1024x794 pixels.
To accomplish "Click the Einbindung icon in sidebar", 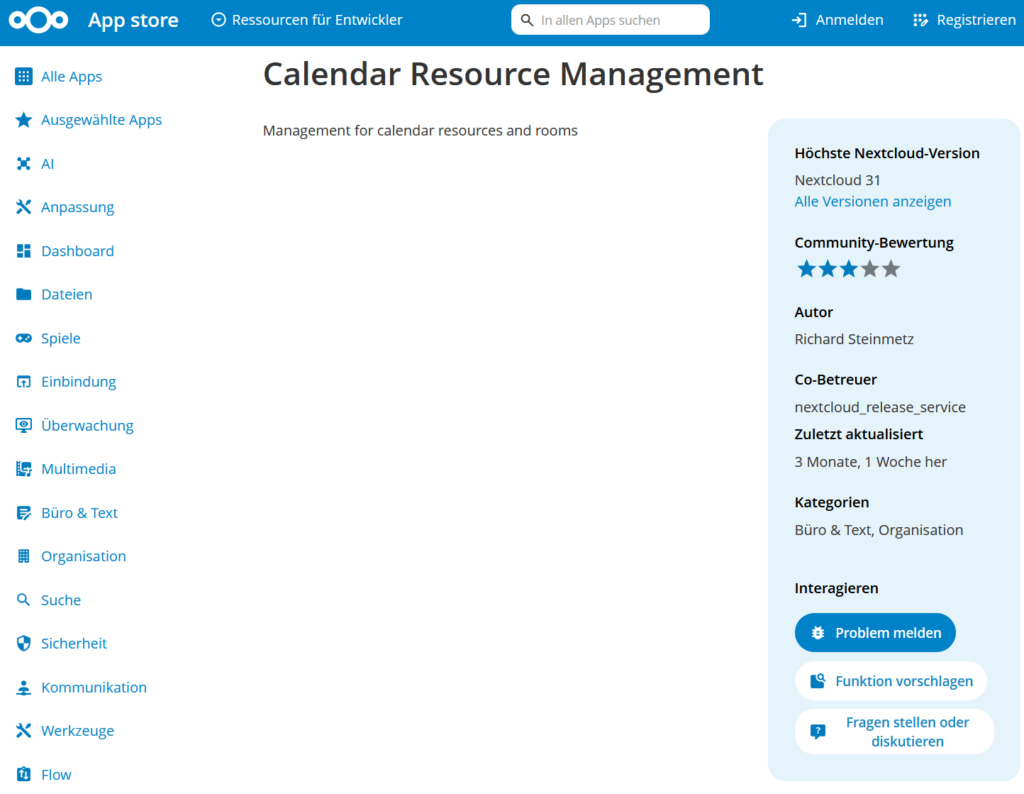I will pos(24,381).
